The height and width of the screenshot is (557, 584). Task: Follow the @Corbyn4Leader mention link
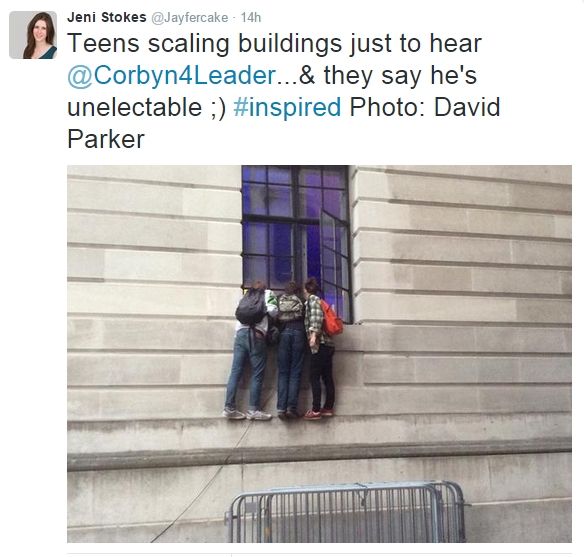[172, 76]
